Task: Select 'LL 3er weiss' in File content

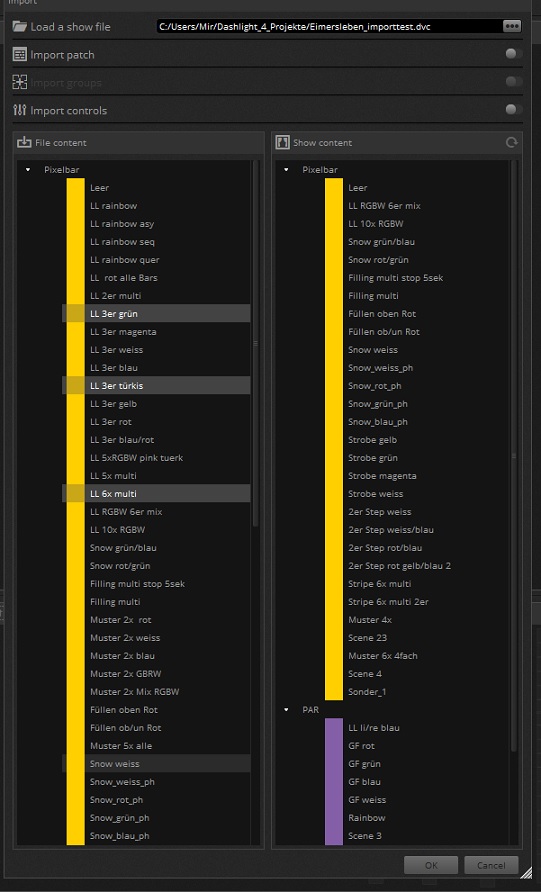Action: tap(116, 350)
